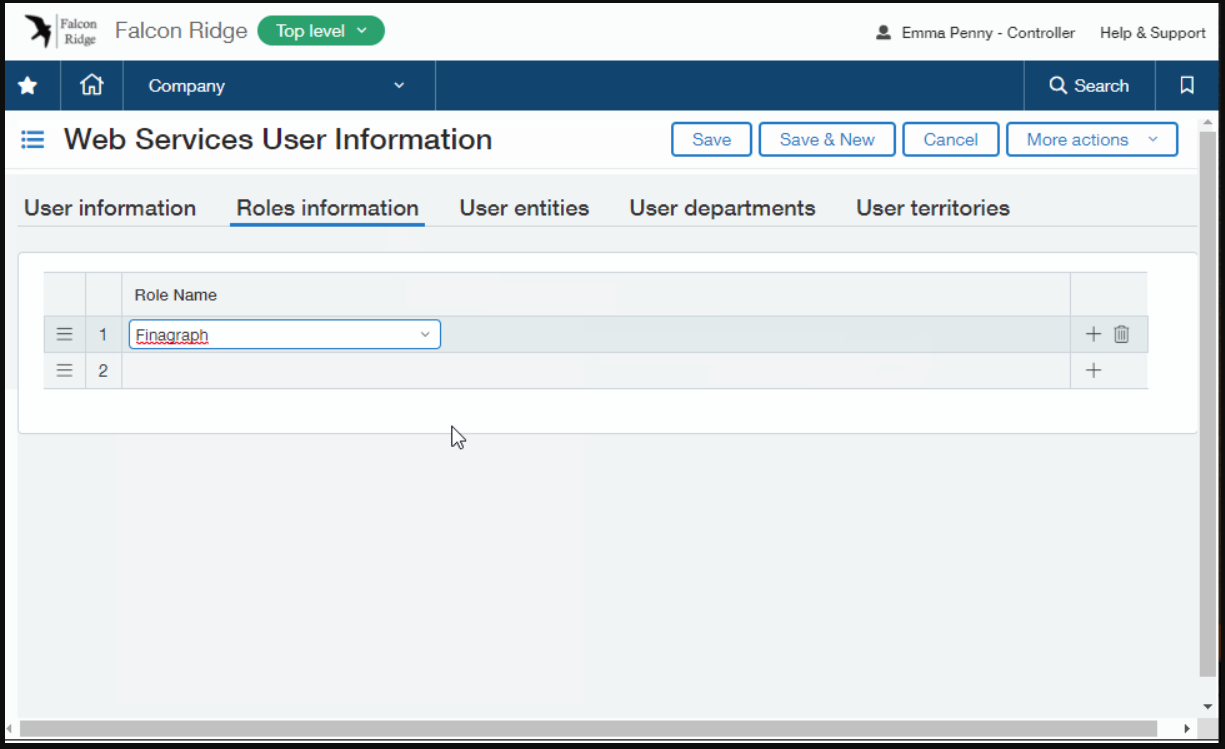Open the bookmark icon in navigation bar
Viewport: 1225px width, 749px height.
coord(1187,86)
